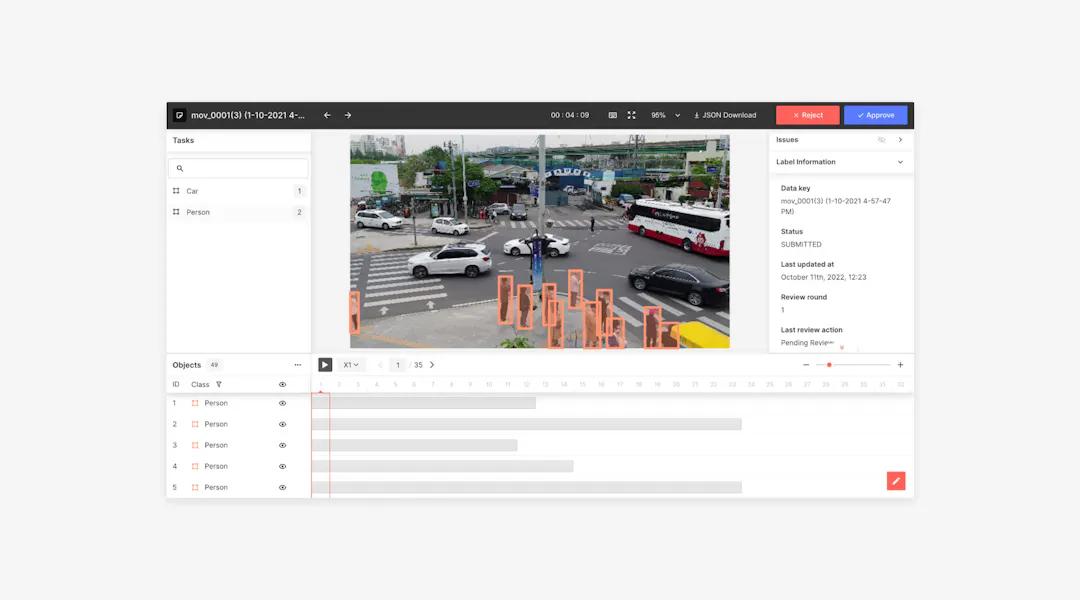Screen dimensions: 1080x600
Task: Play the video sequence
Action: click(325, 365)
